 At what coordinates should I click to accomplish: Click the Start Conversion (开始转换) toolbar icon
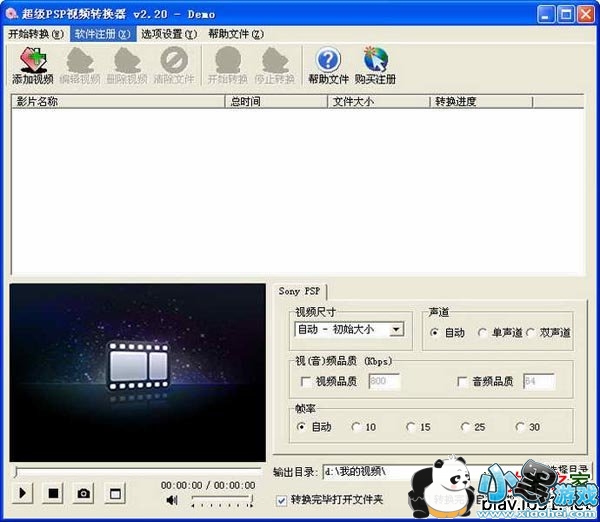(228, 65)
